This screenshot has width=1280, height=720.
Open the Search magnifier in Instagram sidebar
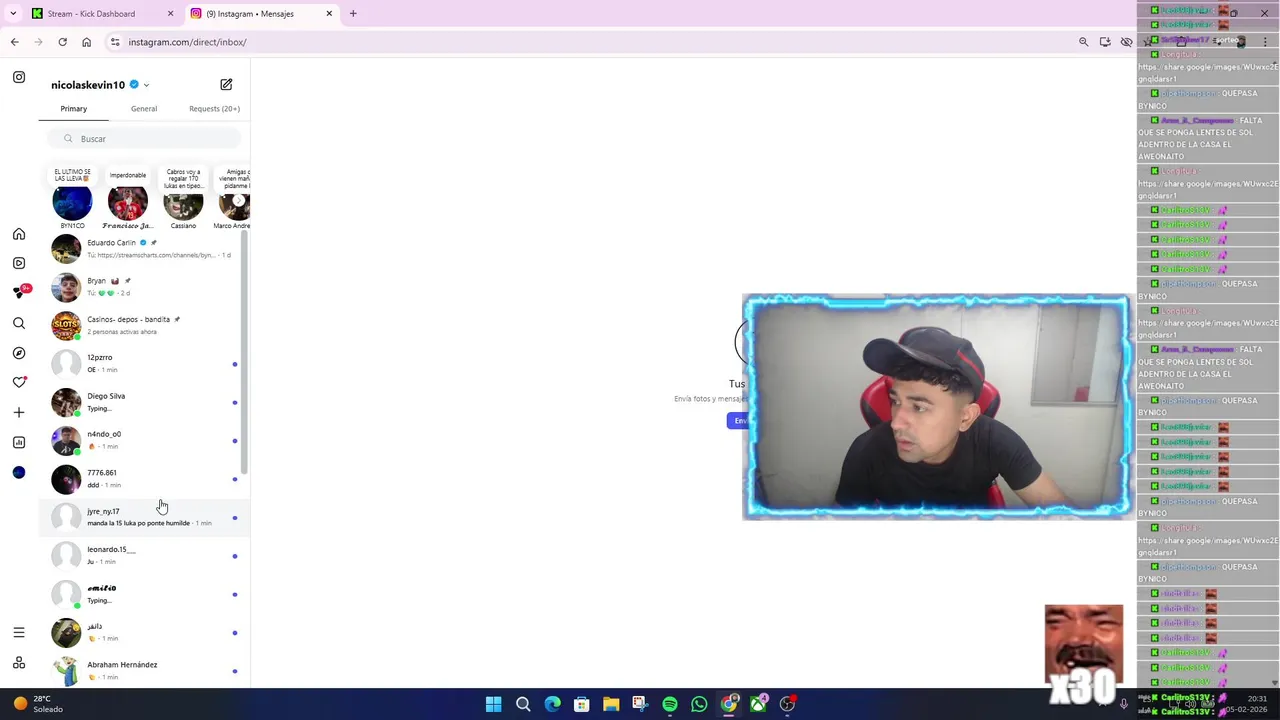(19, 323)
